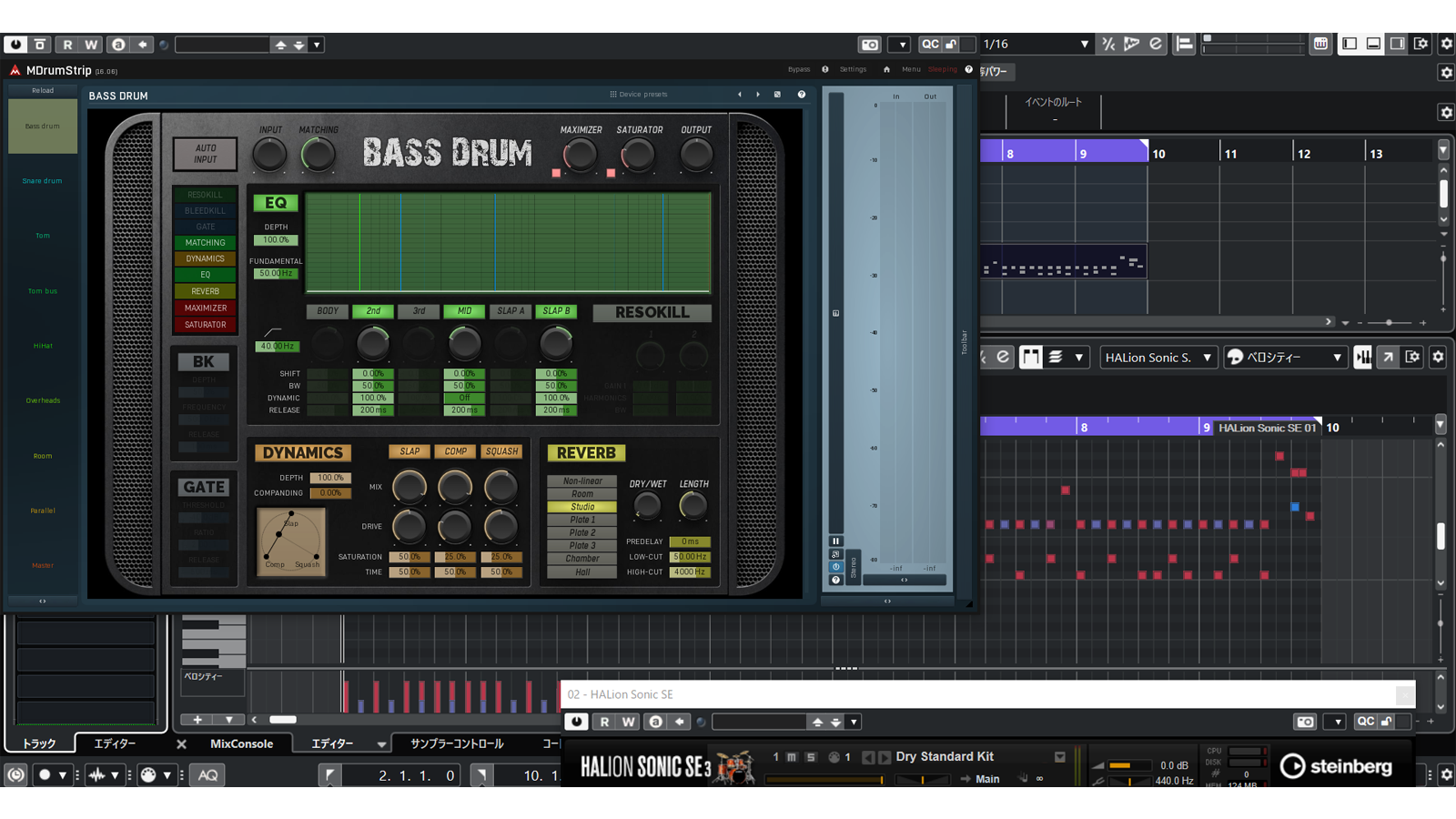This screenshot has height=819, width=1456.
Task: Open the 1/16 quantize preset dropdown
Action: point(1083,45)
